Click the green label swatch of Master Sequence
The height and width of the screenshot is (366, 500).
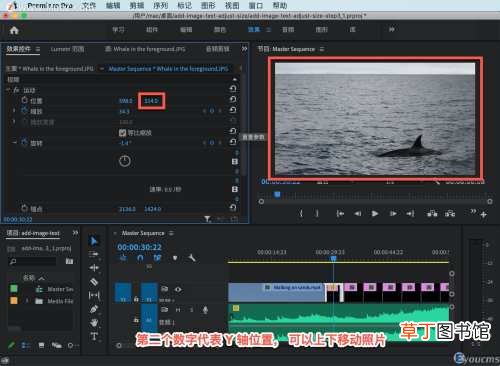tap(14, 289)
